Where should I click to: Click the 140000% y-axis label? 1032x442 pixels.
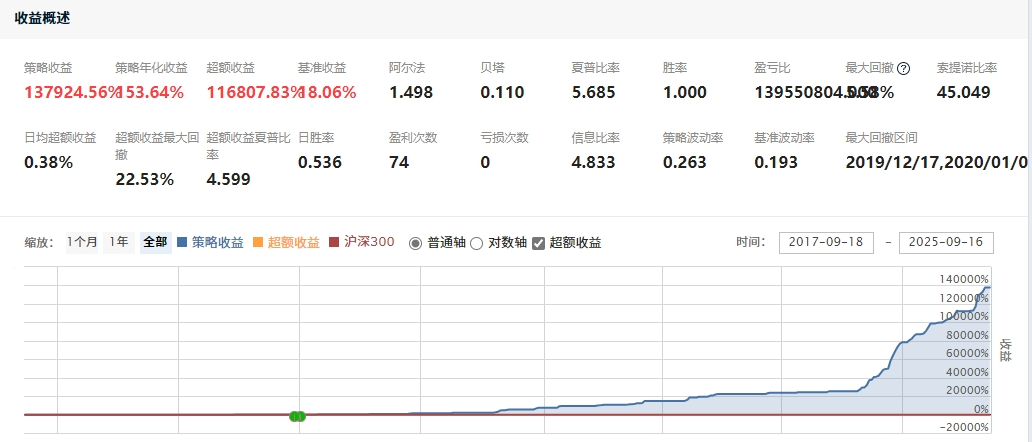(x=964, y=280)
